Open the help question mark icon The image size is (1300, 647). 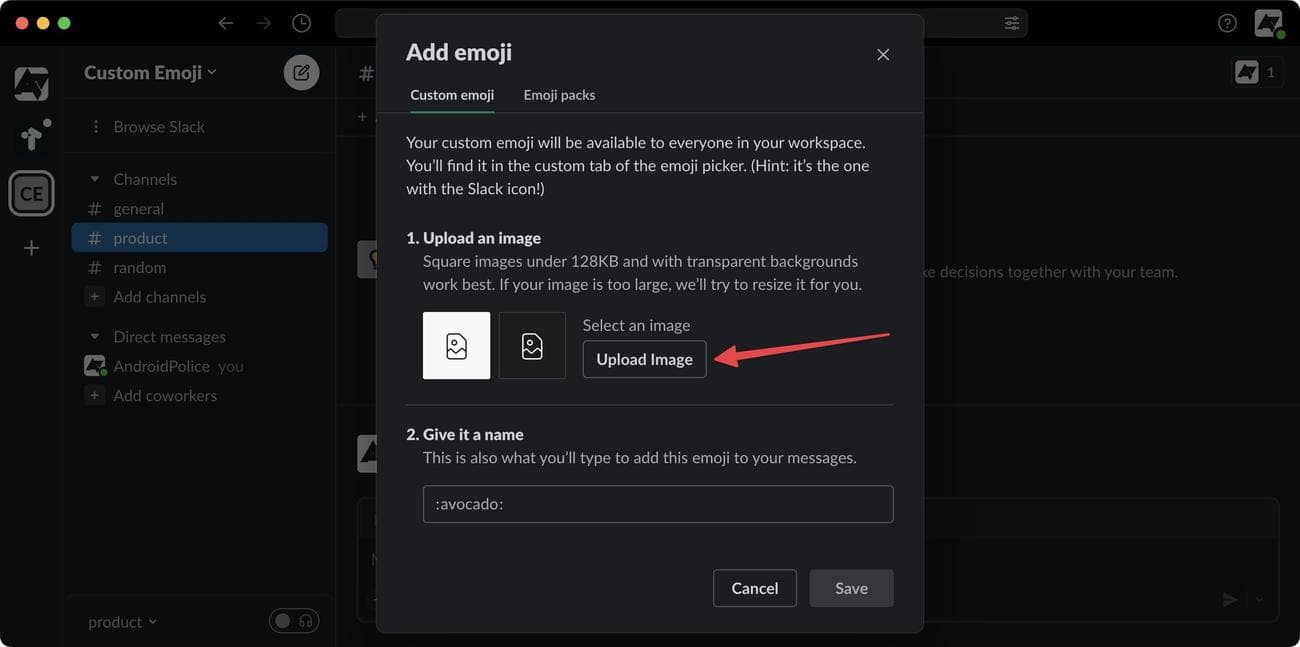pos(1227,23)
